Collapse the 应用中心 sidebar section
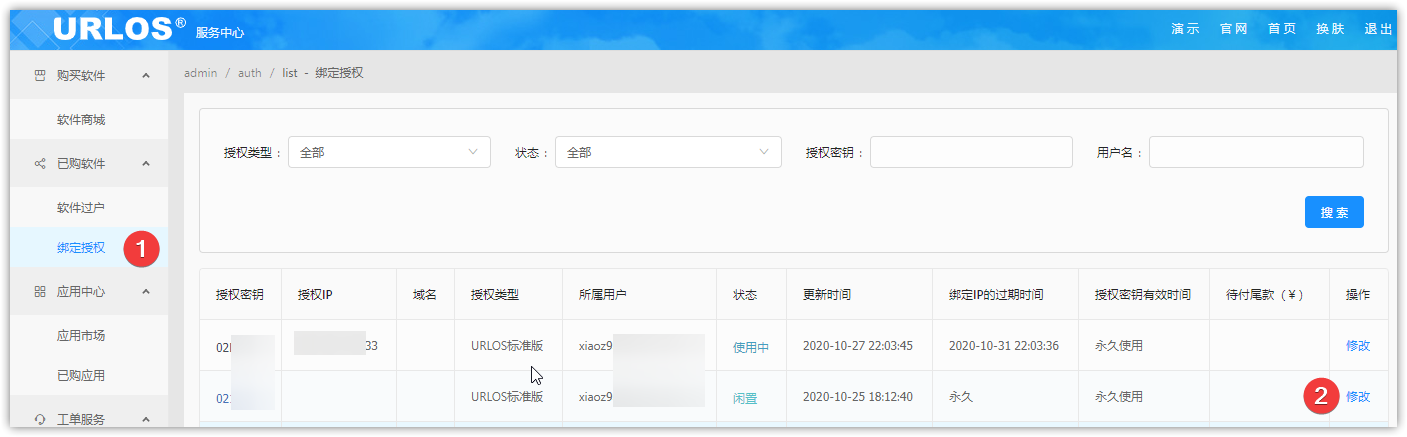Image resolution: width=1407 pixels, height=437 pixels. [146, 292]
